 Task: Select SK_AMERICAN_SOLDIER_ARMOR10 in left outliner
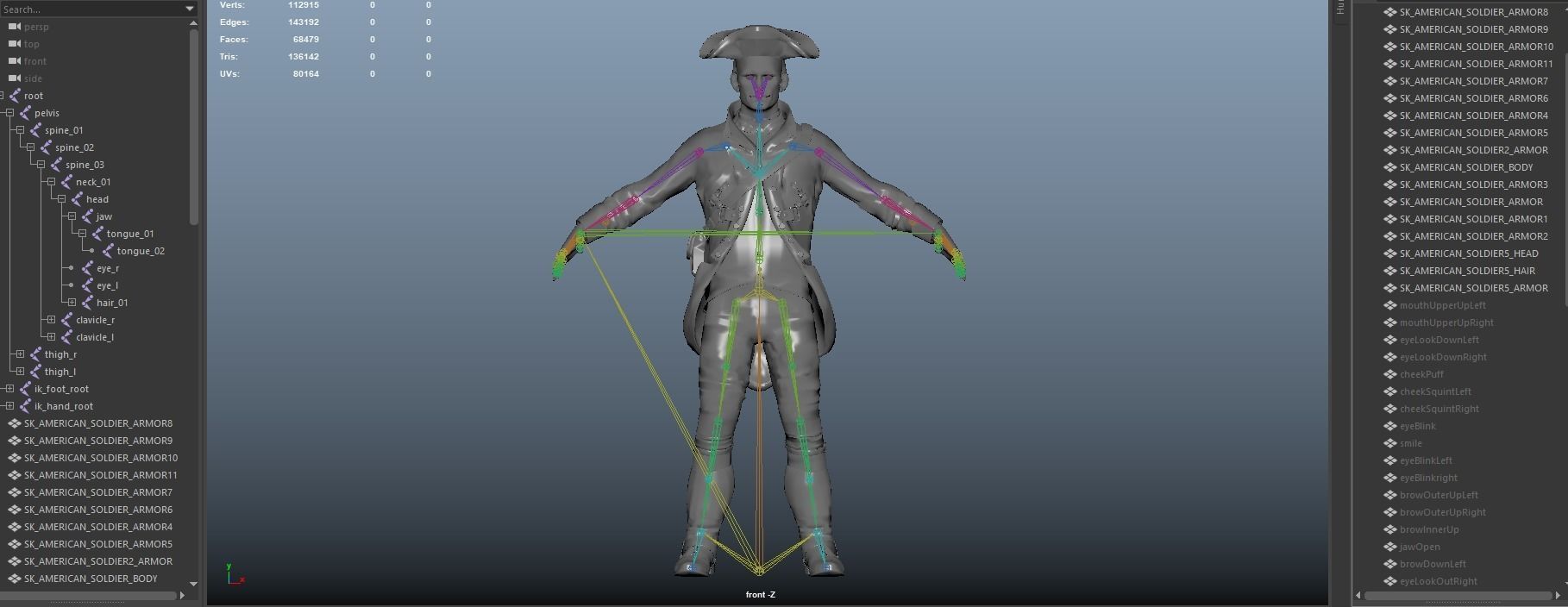coord(101,458)
